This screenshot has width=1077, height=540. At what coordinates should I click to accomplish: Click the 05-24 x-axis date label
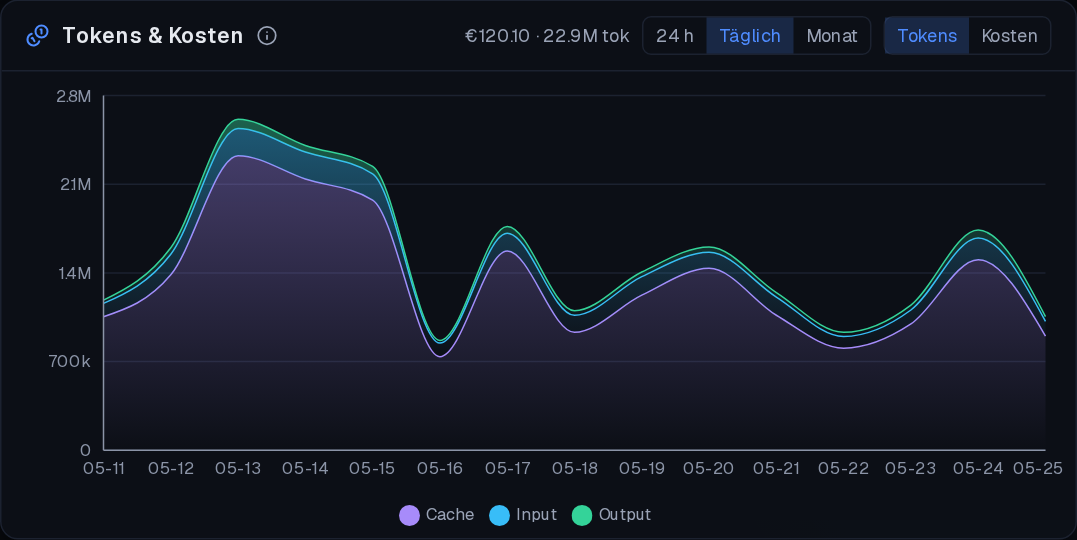point(978,469)
